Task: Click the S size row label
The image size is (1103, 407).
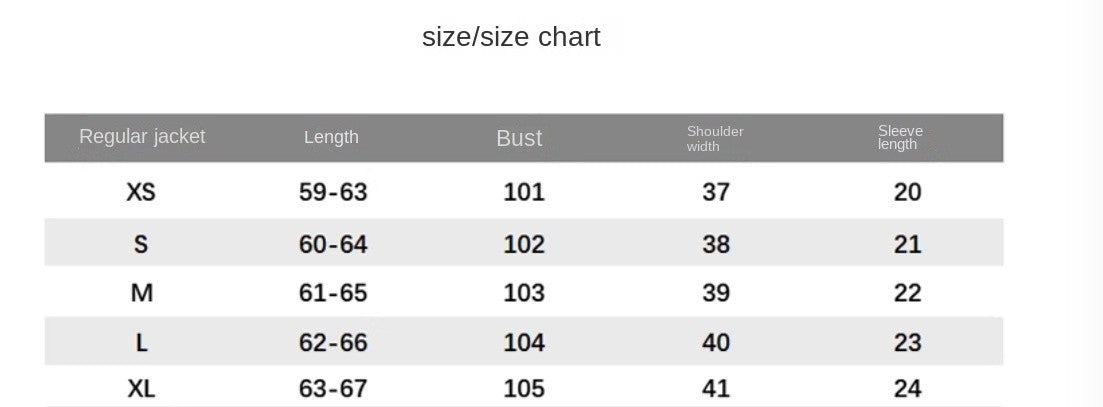Action: tap(141, 244)
